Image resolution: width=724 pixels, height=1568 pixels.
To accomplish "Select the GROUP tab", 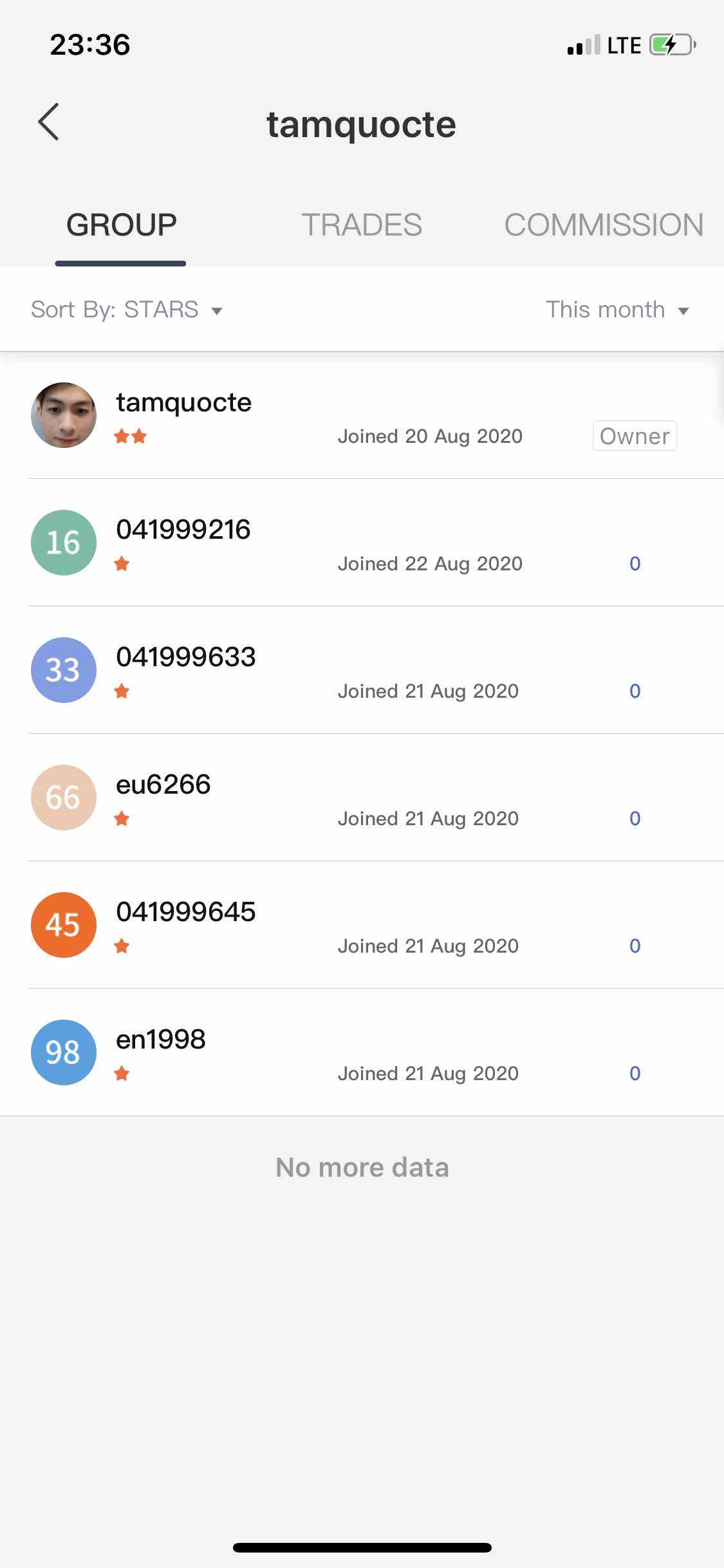I will (x=121, y=225).
